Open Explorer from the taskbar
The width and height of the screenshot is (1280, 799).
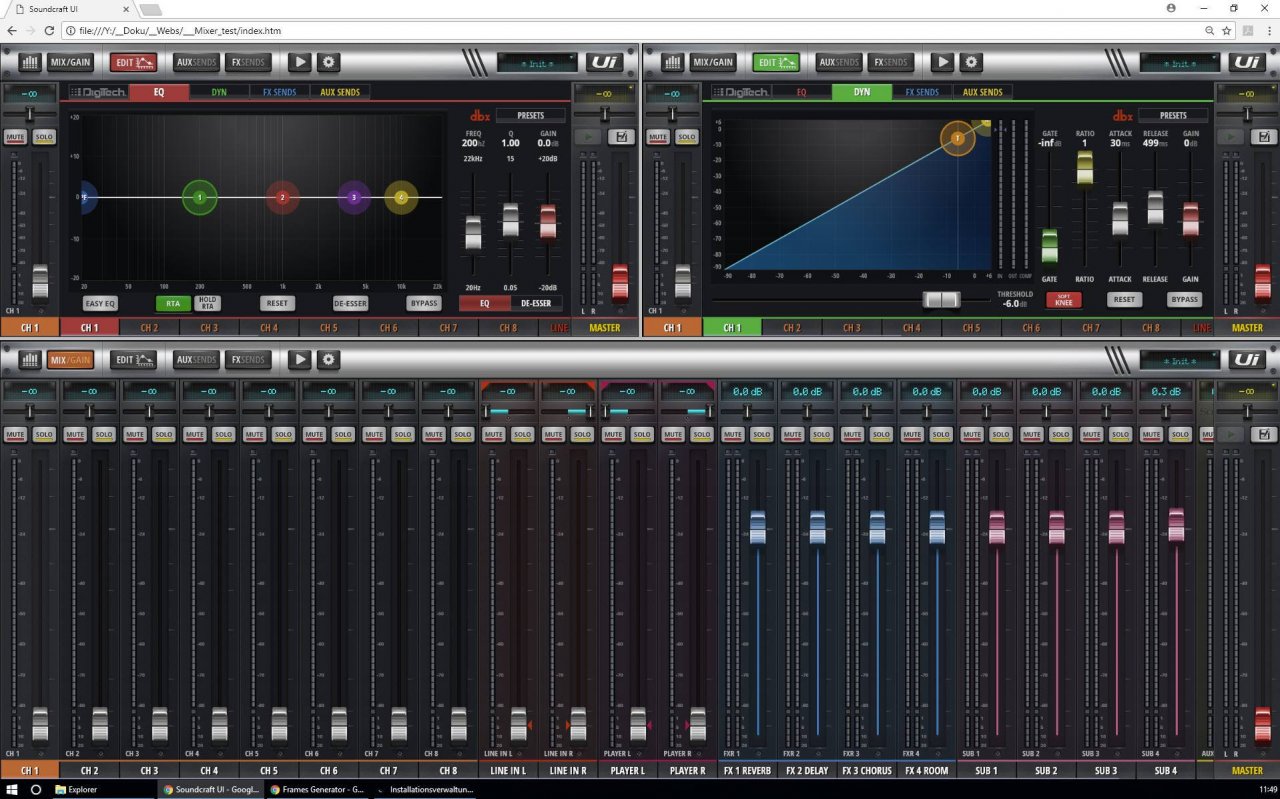(x=76, y=789)
